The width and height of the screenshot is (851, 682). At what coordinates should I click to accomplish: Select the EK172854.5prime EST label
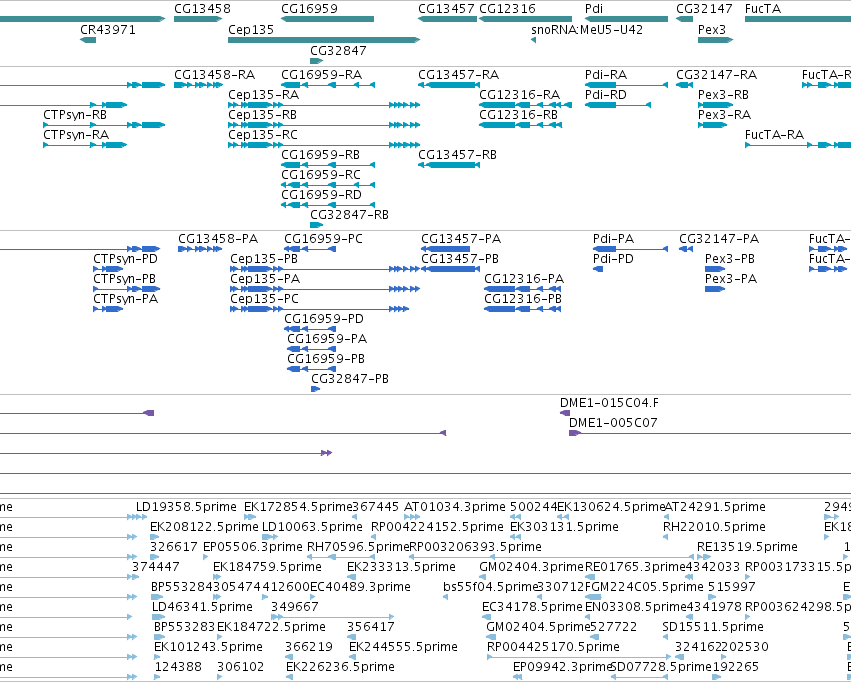tap(298, 507)
